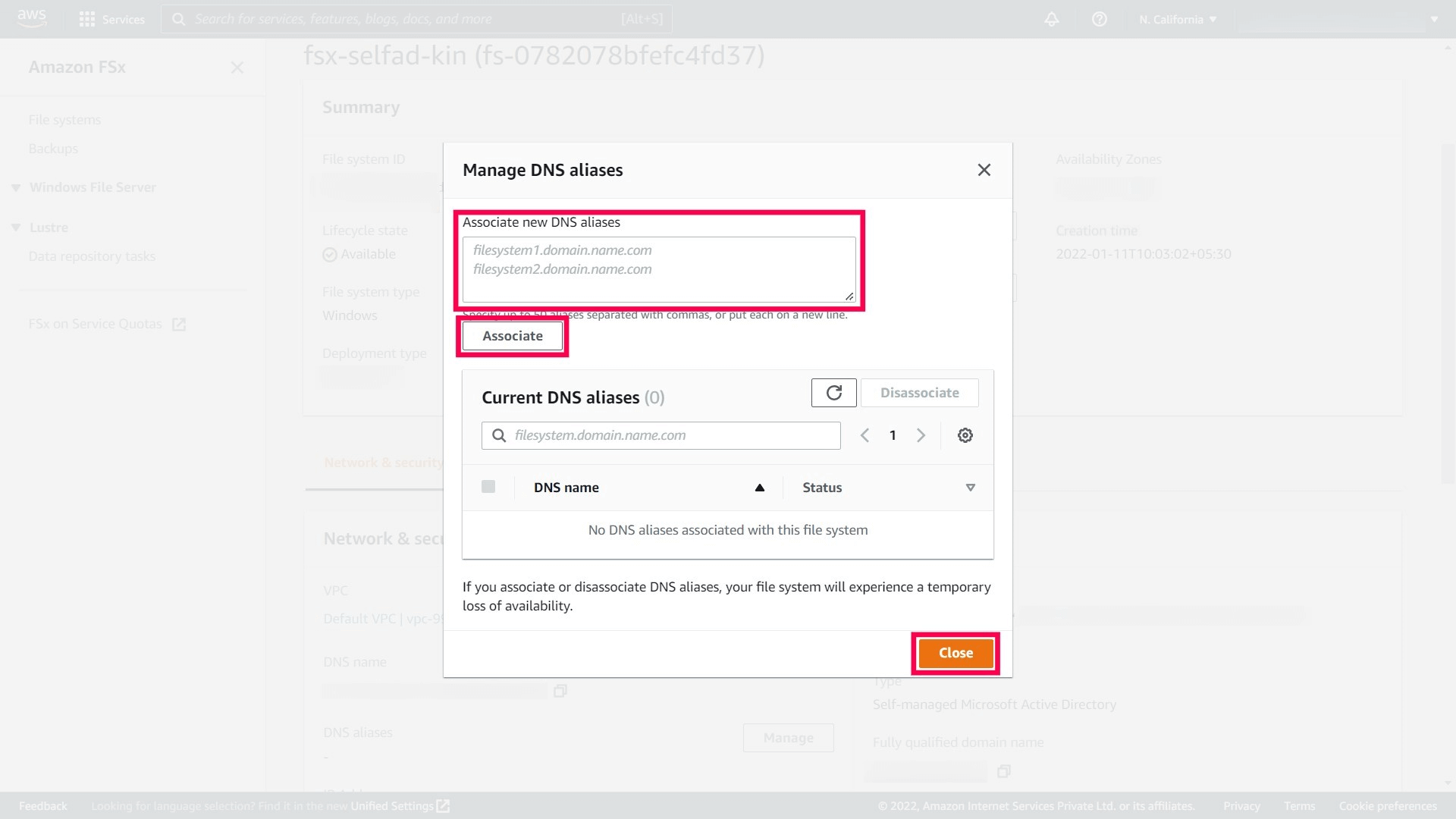Open the notifications bell
The image size is (1456, 819).
click(x=1052, y=19)
